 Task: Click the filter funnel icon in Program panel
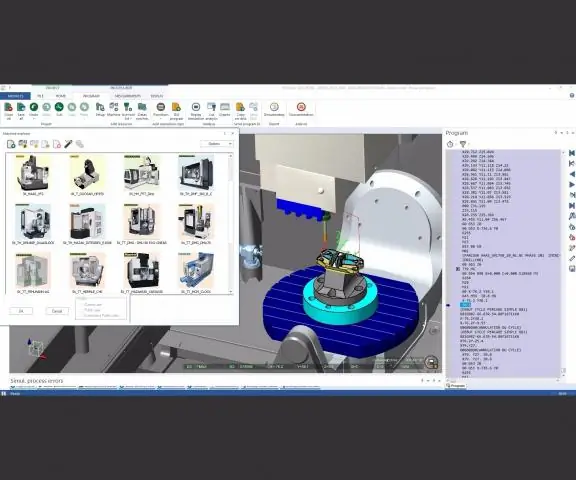click(x=463, y=144)
